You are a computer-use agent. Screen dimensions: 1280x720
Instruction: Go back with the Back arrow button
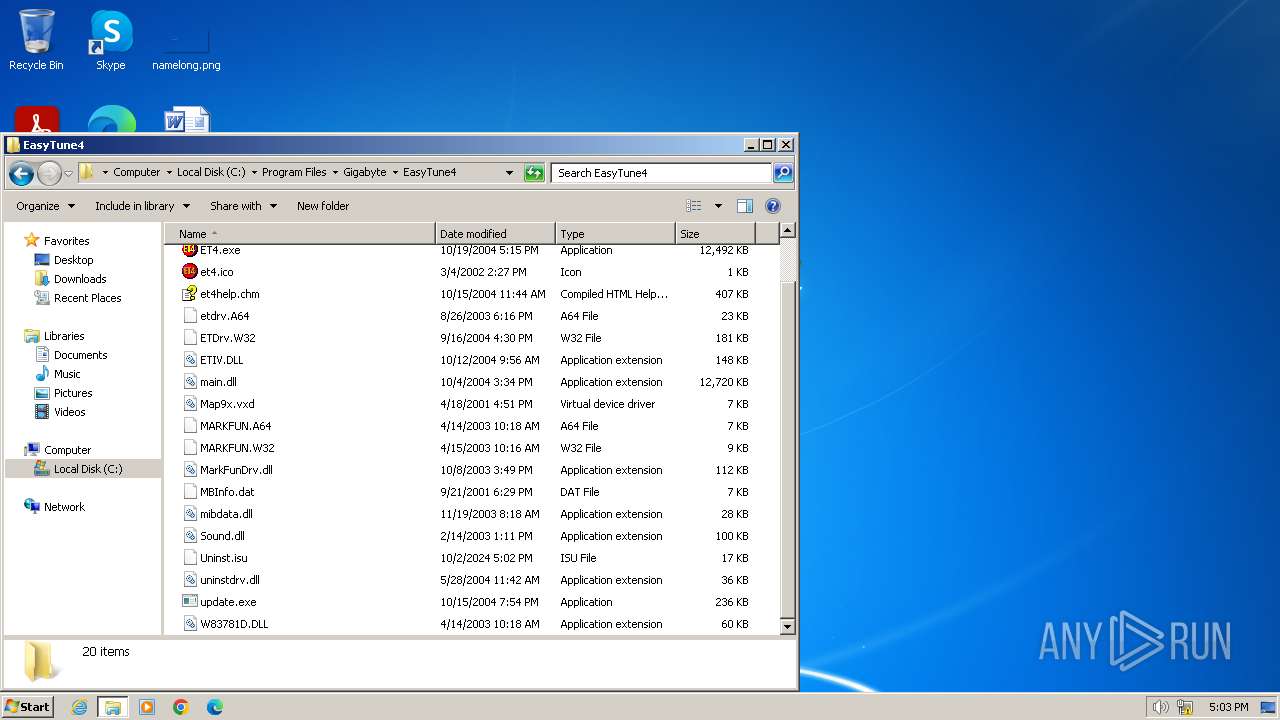point(21,173)
